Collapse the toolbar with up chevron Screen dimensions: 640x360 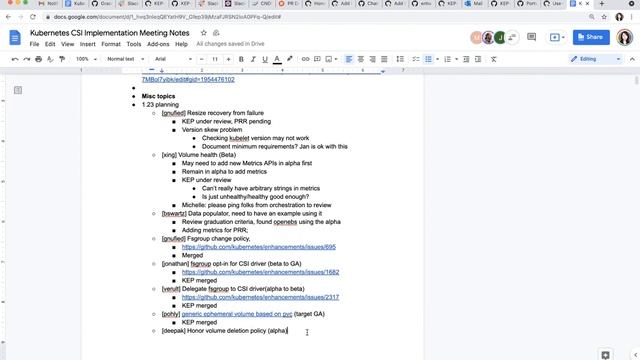[632, 59]
